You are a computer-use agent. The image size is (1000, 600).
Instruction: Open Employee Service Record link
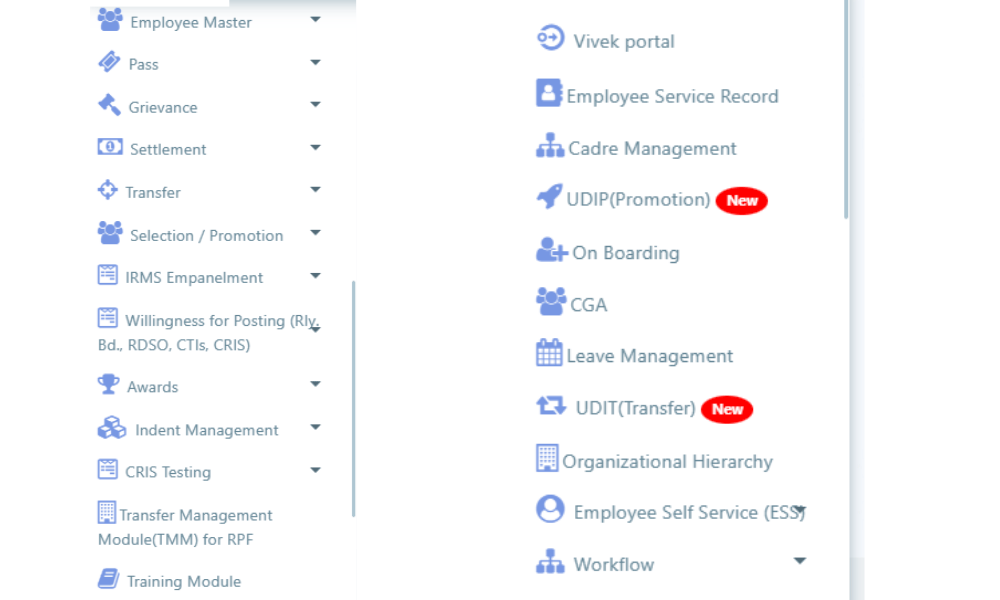click(x=672, y=96)
